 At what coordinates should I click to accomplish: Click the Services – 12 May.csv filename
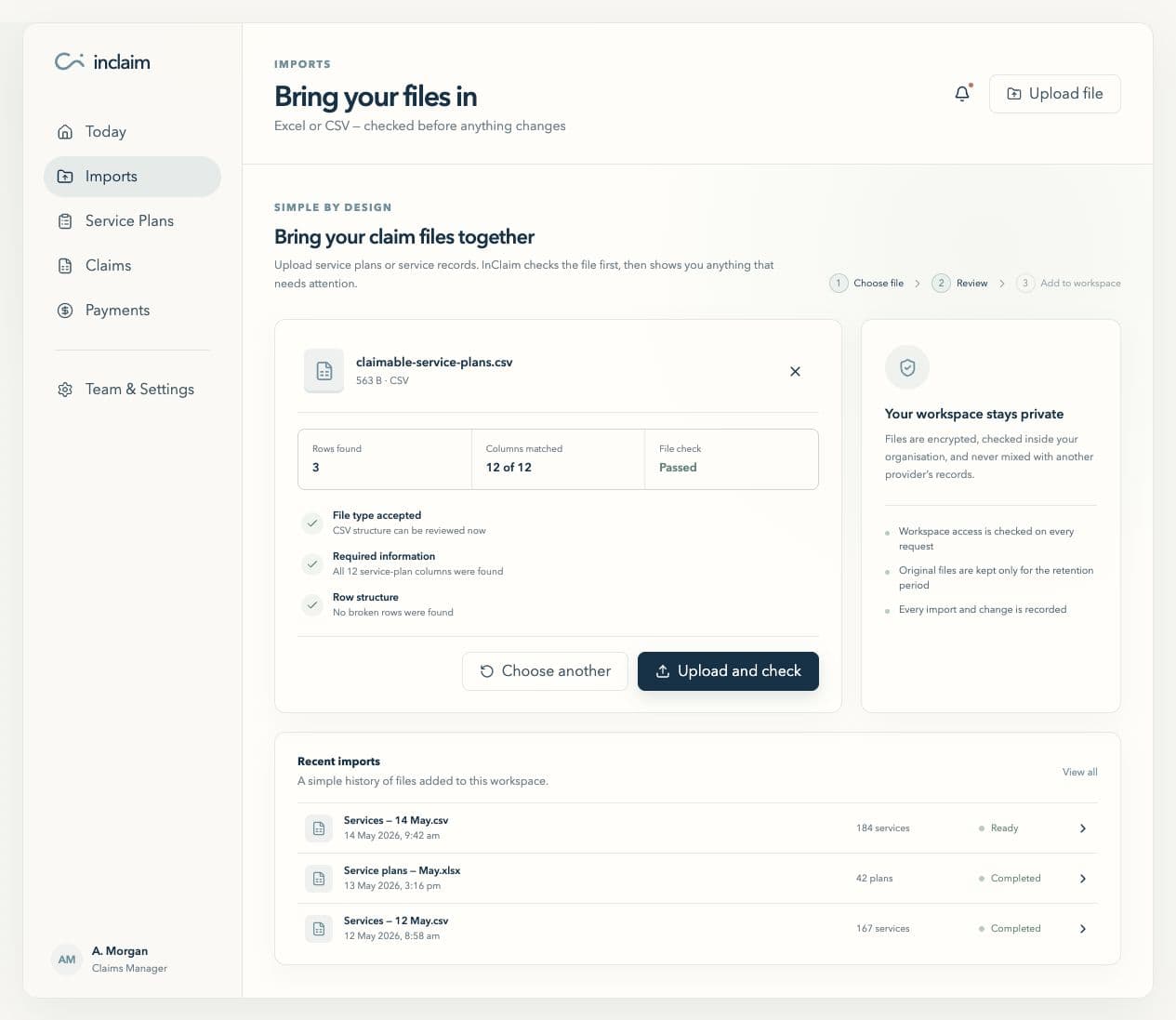pyautogui.click(x=396, y=921)
